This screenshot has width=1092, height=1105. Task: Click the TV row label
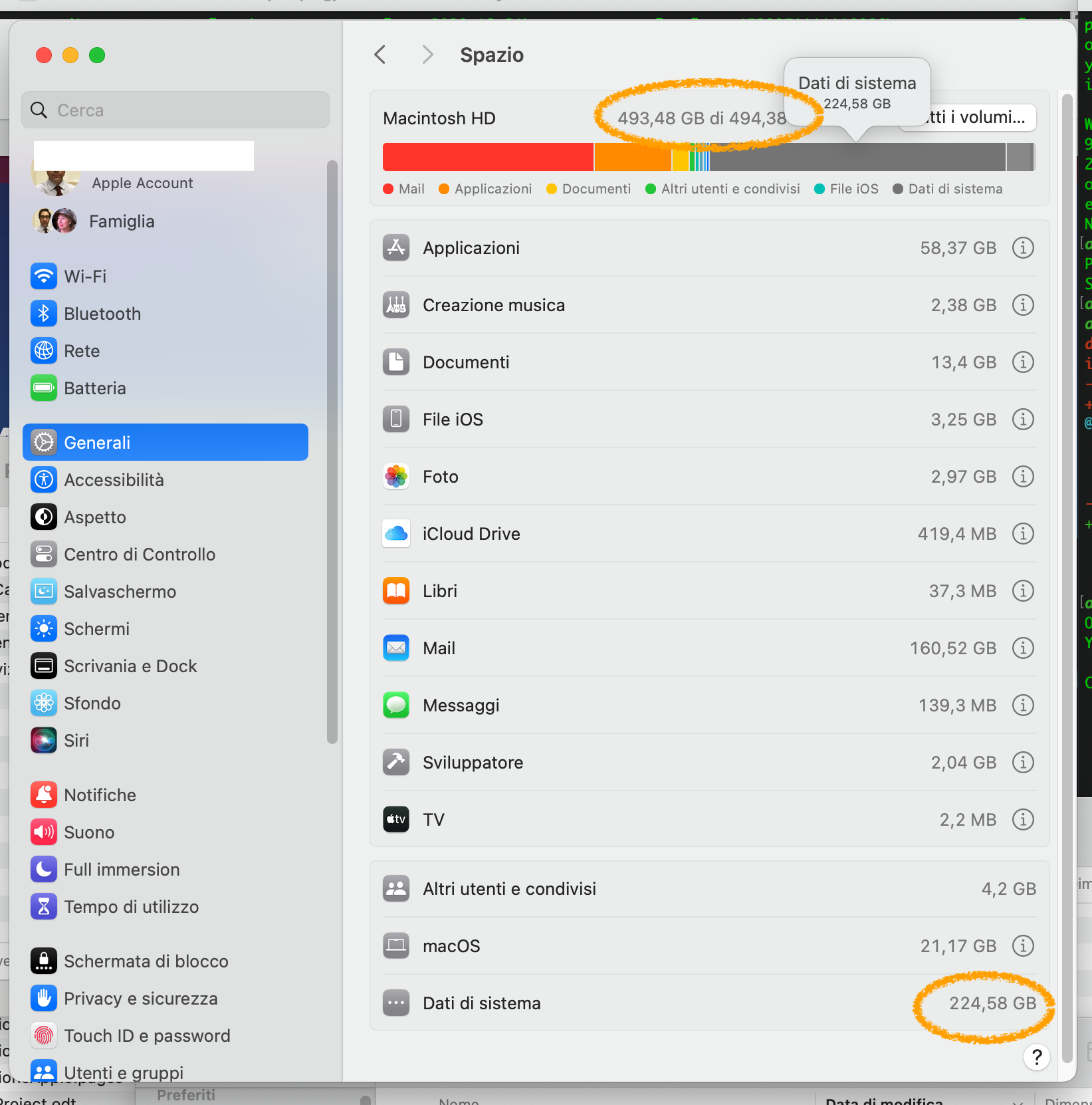[433, 820]
